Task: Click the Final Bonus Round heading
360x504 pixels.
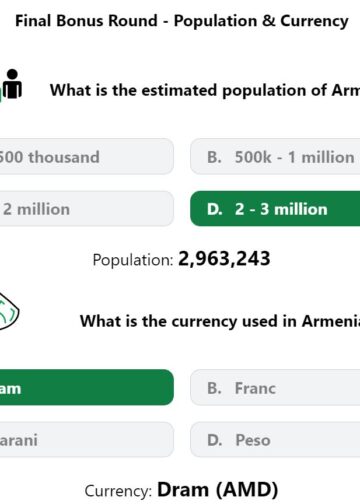Action: coord(182,21)
